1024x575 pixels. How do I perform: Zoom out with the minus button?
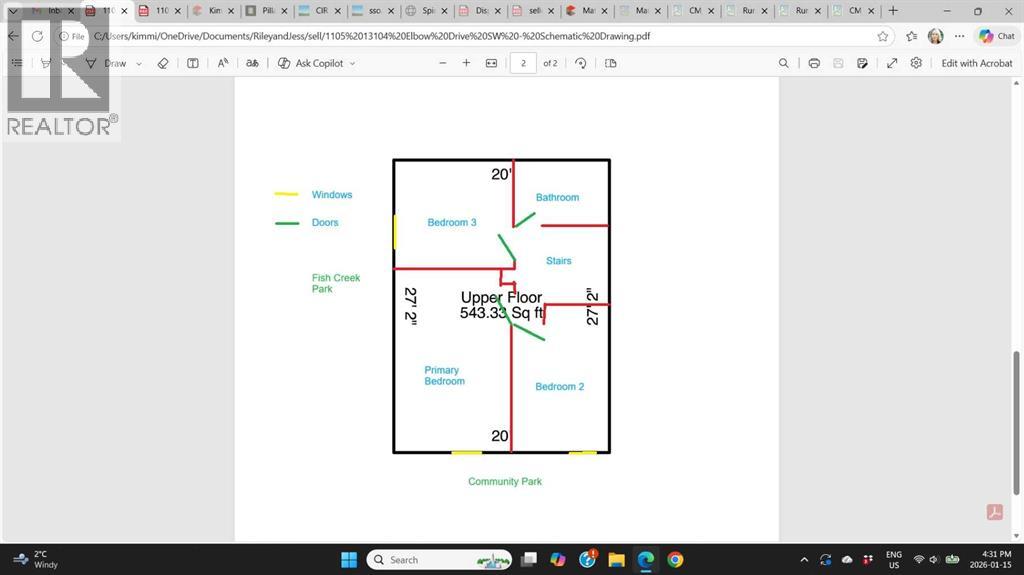point(443,63)
